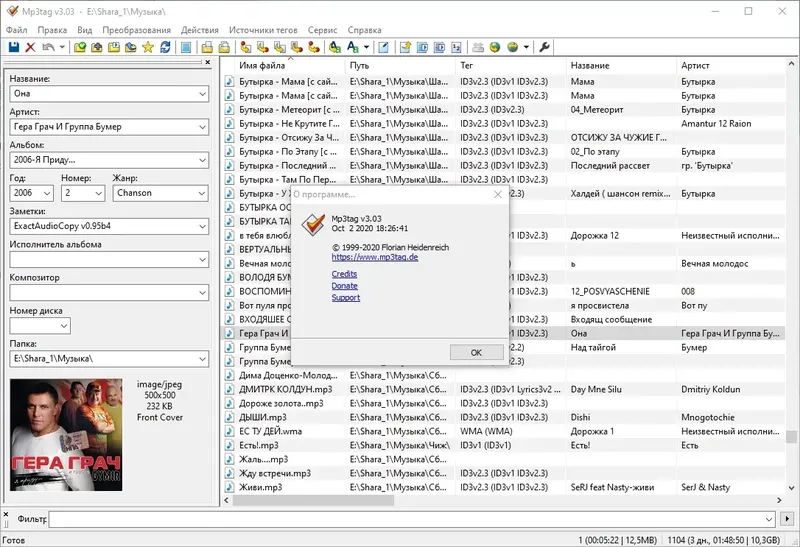This screenshot has width=800, height=547.
Task: Expand the Композитор dropdown
Action: point(202,293)
